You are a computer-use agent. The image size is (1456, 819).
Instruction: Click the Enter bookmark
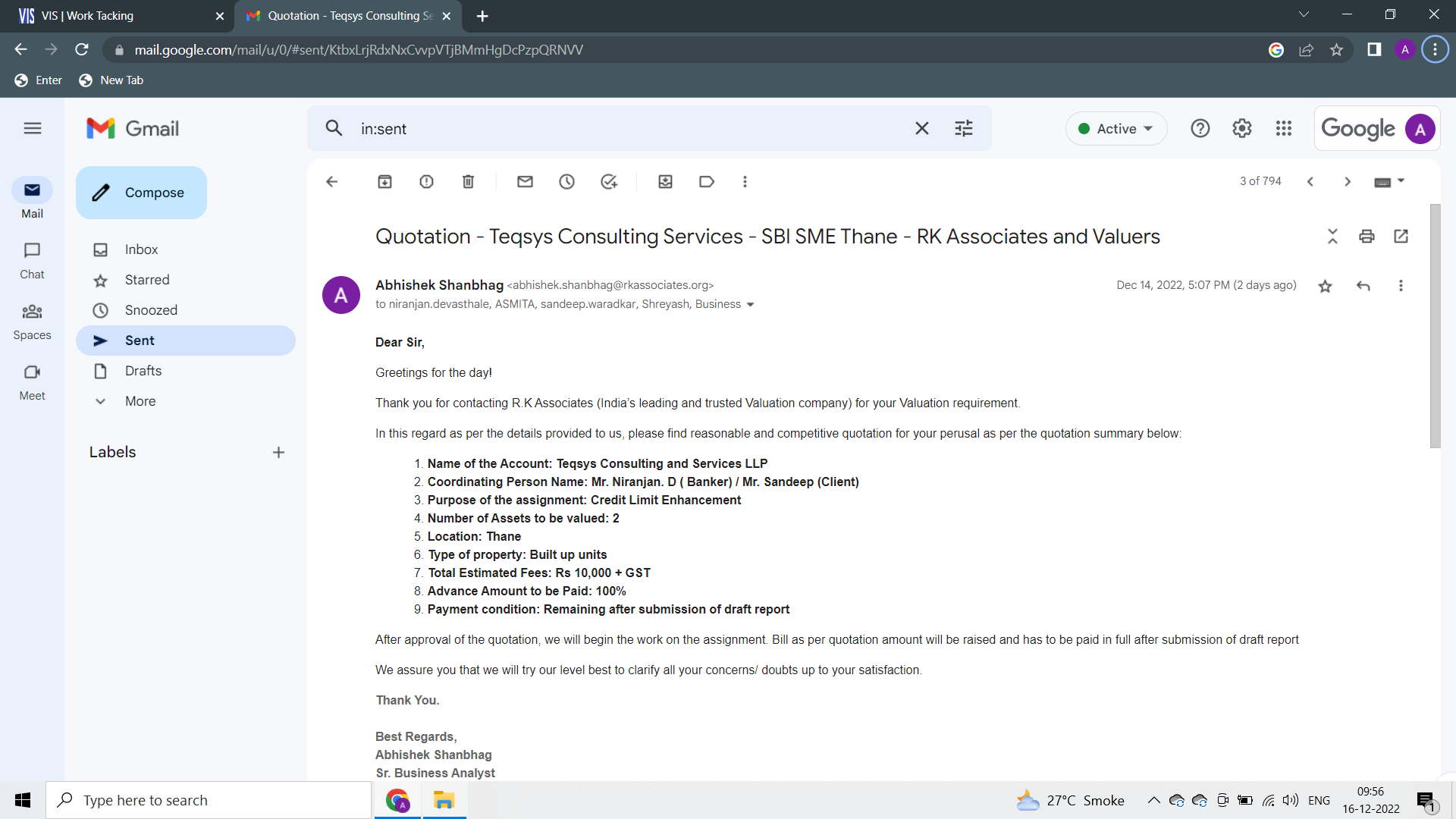(x=39, y=80)
